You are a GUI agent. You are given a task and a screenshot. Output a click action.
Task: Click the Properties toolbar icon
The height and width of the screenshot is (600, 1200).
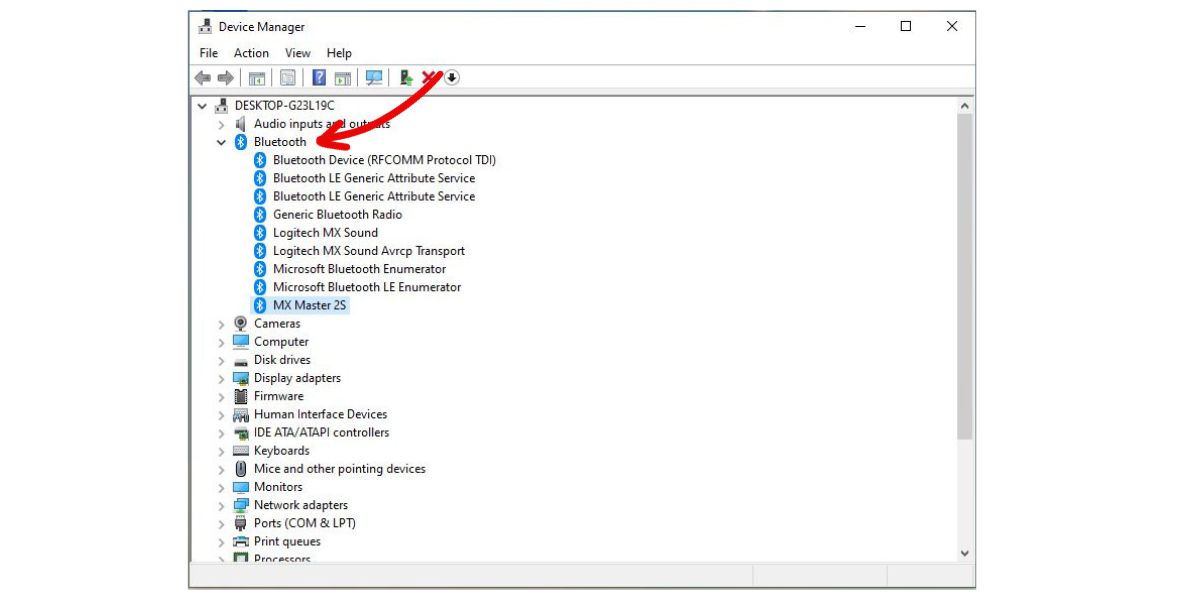click(288, 78)
